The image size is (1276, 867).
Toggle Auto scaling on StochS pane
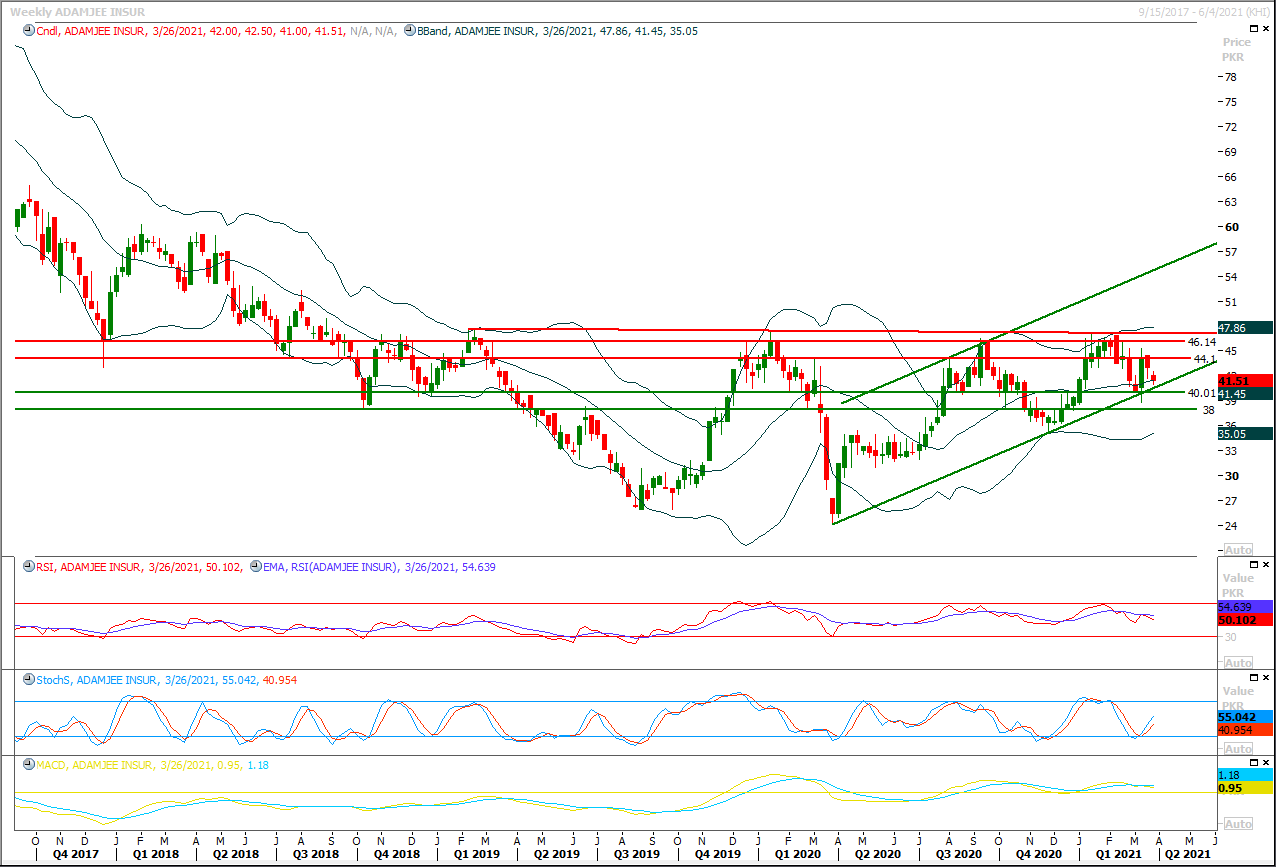coord(1238,749)
